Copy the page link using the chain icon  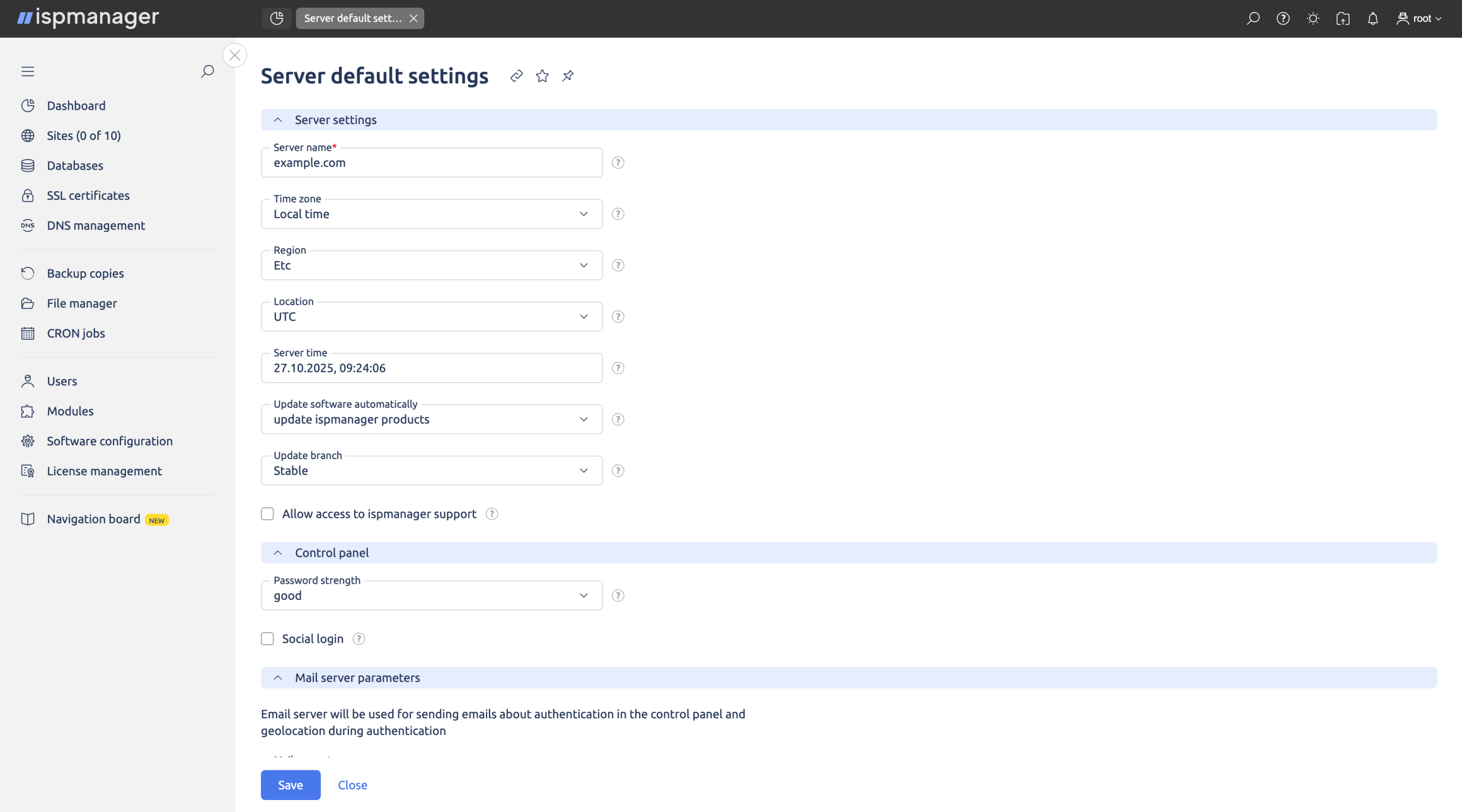click(516, 76)
